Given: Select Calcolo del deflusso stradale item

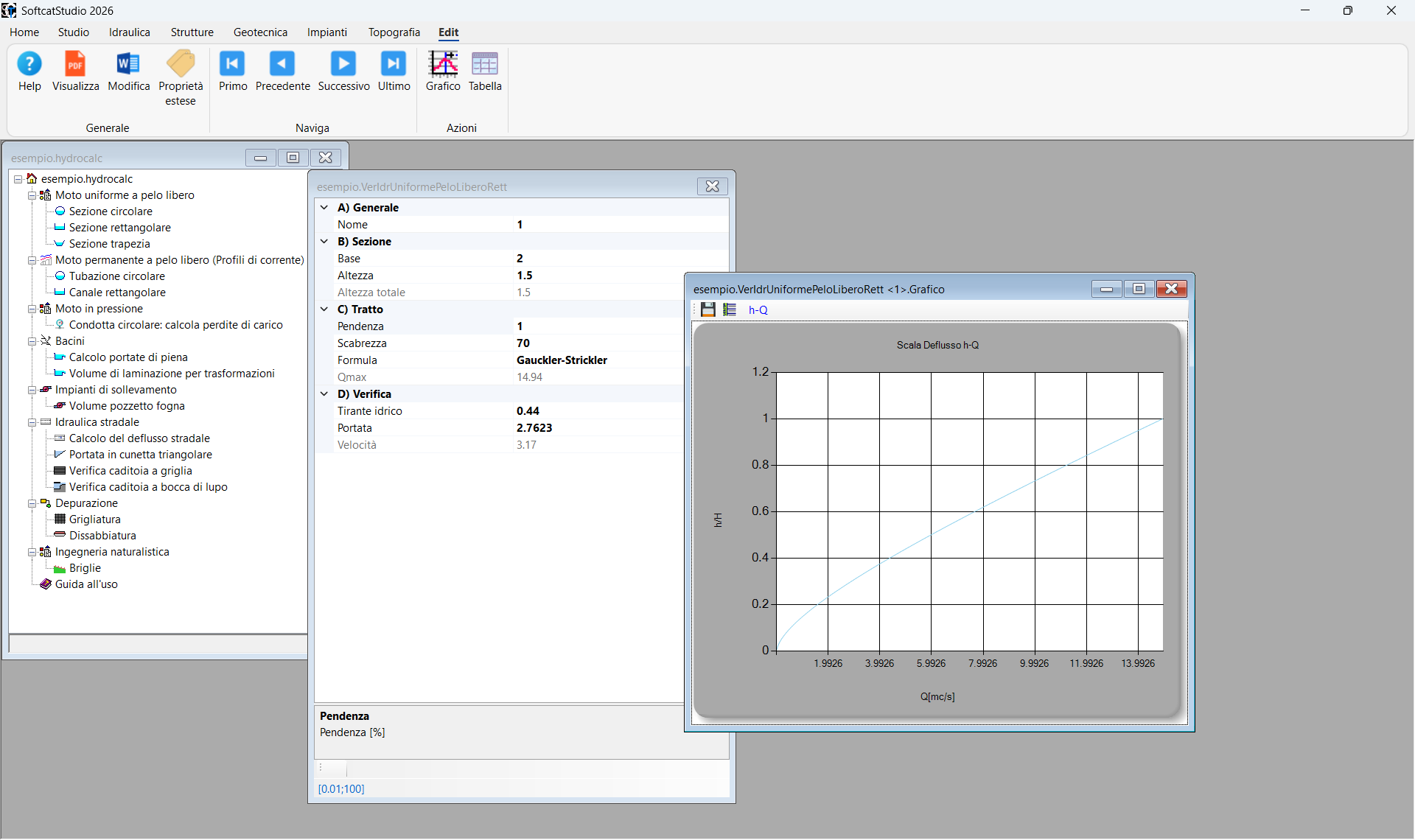Looking at the screenshot, I should click(x=139, y=438).
